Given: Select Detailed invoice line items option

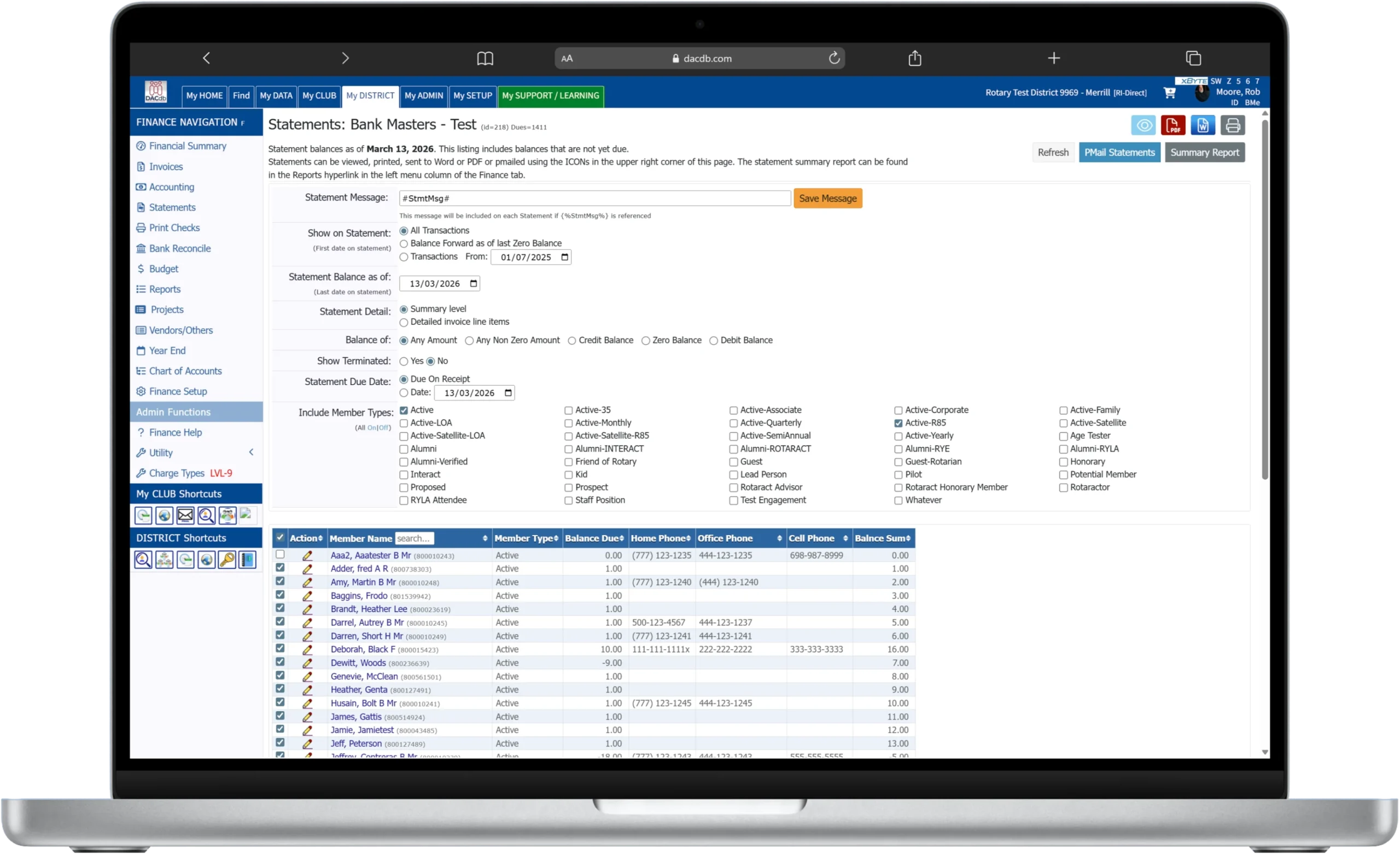Looking at the screenshot, I should 404,322.
